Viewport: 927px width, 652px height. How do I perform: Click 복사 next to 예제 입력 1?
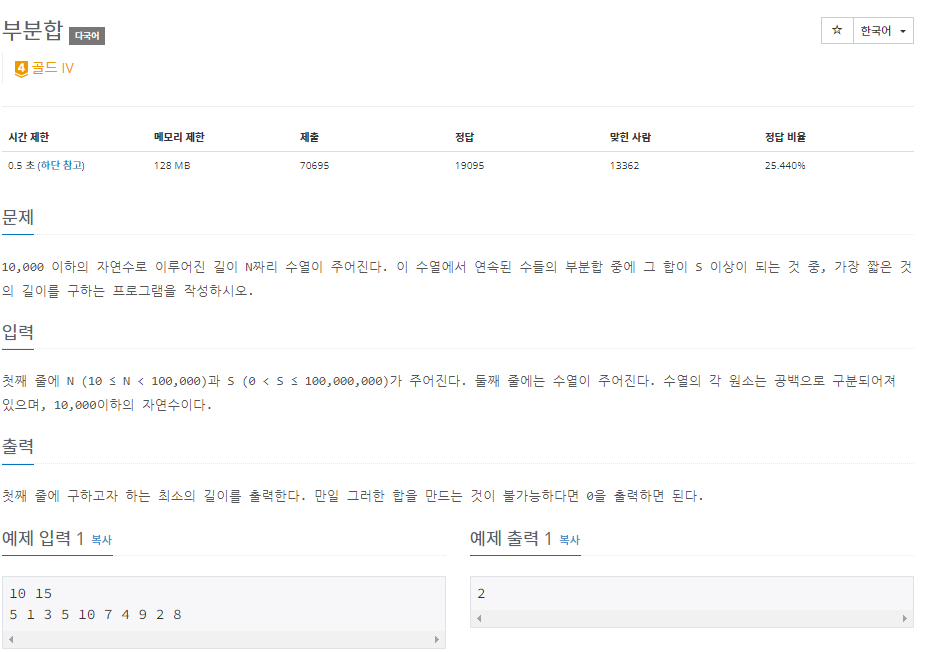tap(101, 540)
